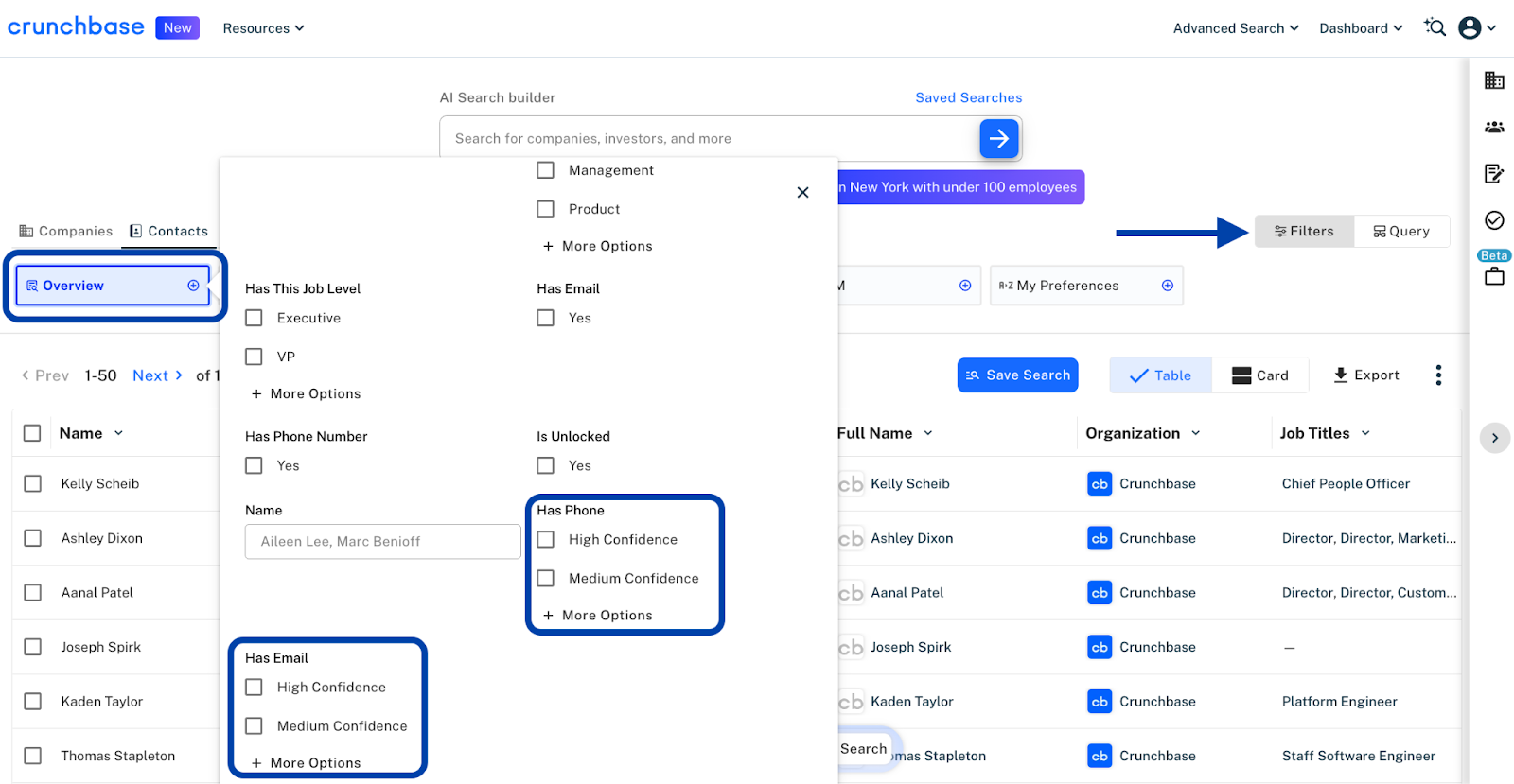This screenshot has width=1514, height=784.
Task: Switch to the Contacts tab
Action: click(168, 231)
